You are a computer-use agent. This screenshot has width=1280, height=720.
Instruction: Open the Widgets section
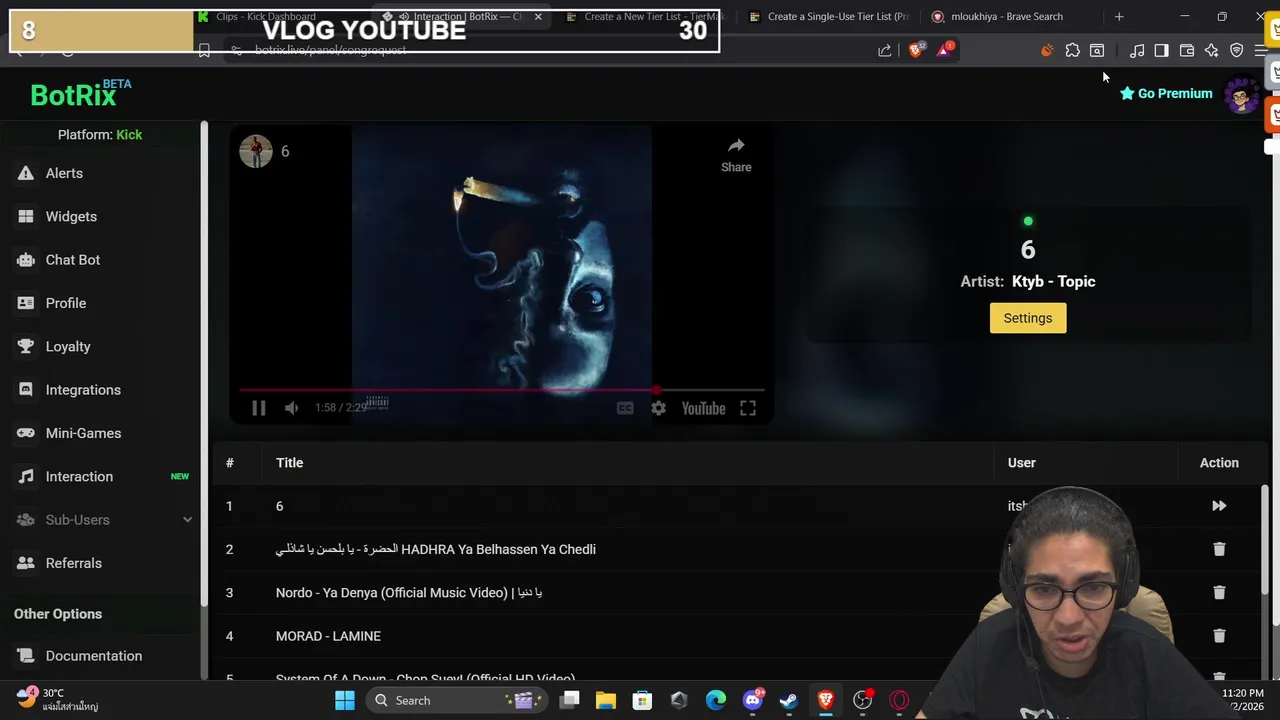coord(71,216)
